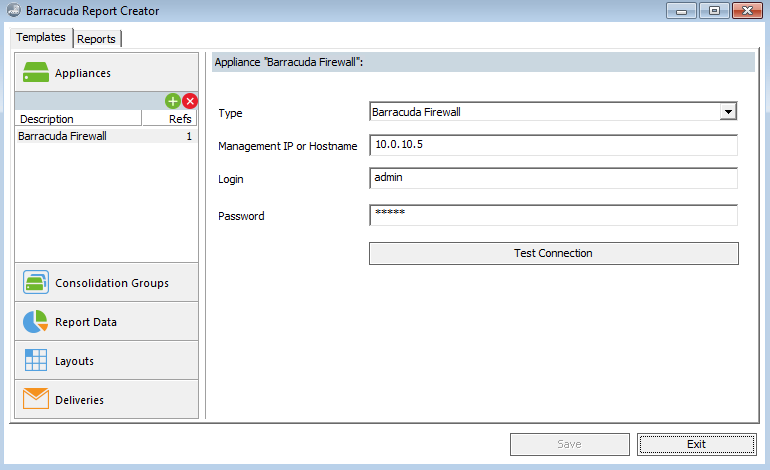This screenshot has height=470, width=770.
Task: Open the Consolidation Groups section label
Action: 112,283
